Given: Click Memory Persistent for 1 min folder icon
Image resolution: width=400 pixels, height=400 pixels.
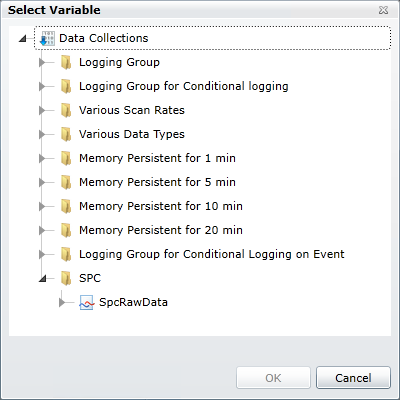Looking at the screenshot, I should pyautogui.click(x=66, y=158).
